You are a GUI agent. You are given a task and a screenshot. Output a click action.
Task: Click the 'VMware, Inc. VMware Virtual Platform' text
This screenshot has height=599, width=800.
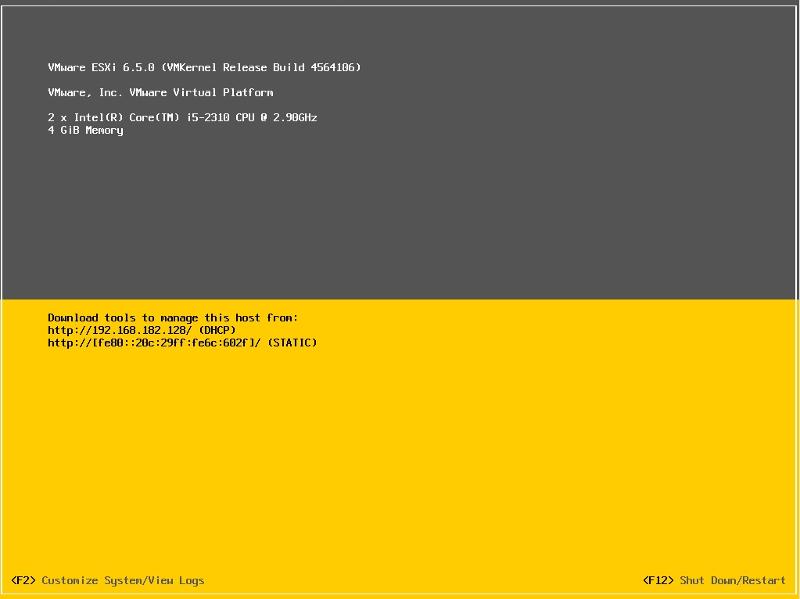161,92
